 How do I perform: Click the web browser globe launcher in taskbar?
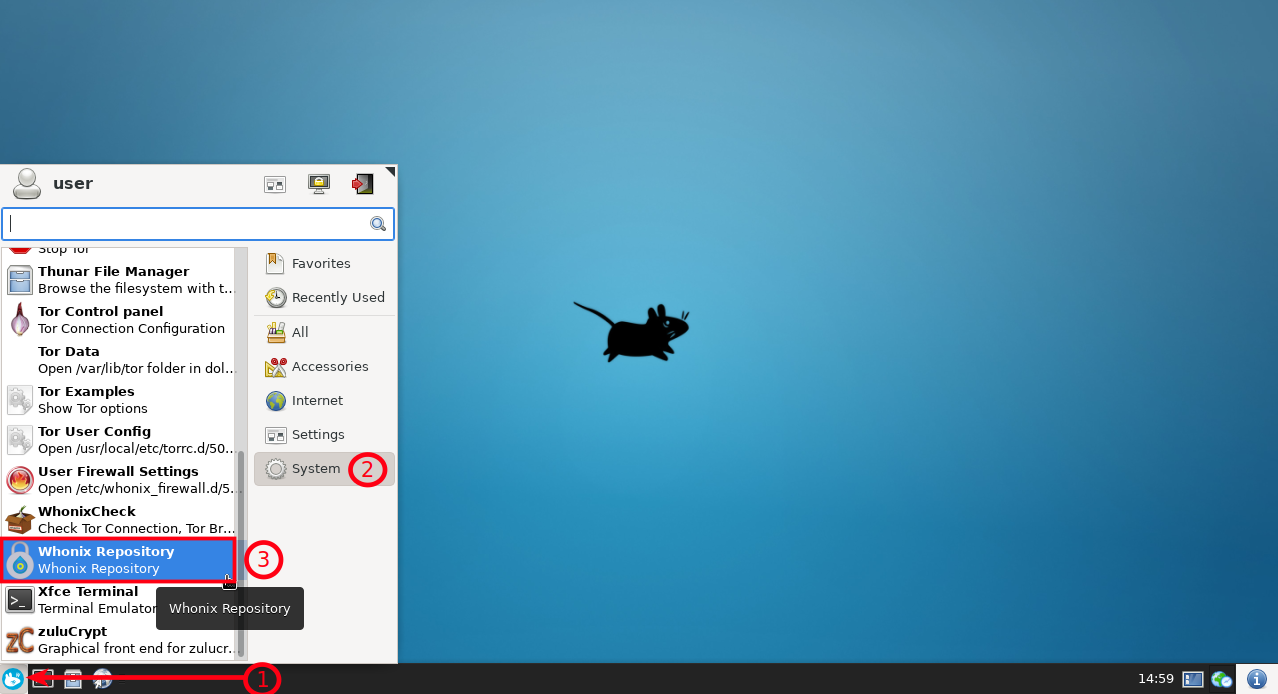(x=102, y=679)
